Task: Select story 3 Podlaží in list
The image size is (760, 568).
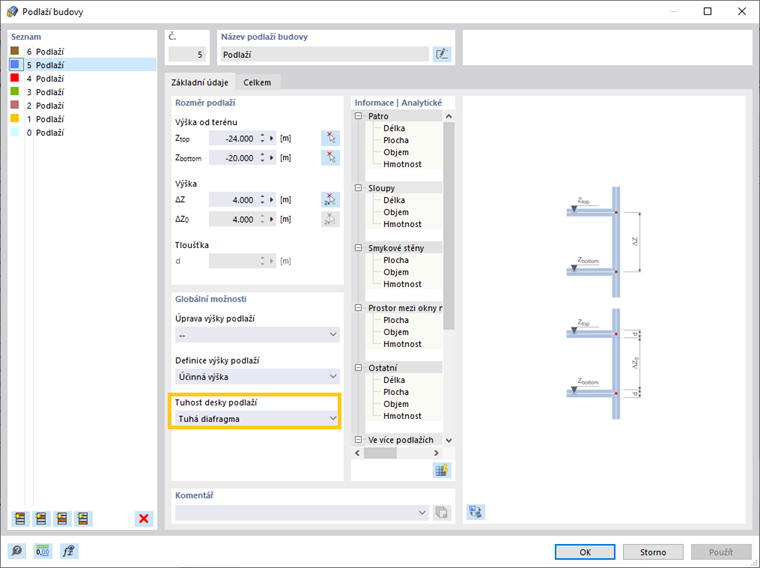Action: click(82, 92)
